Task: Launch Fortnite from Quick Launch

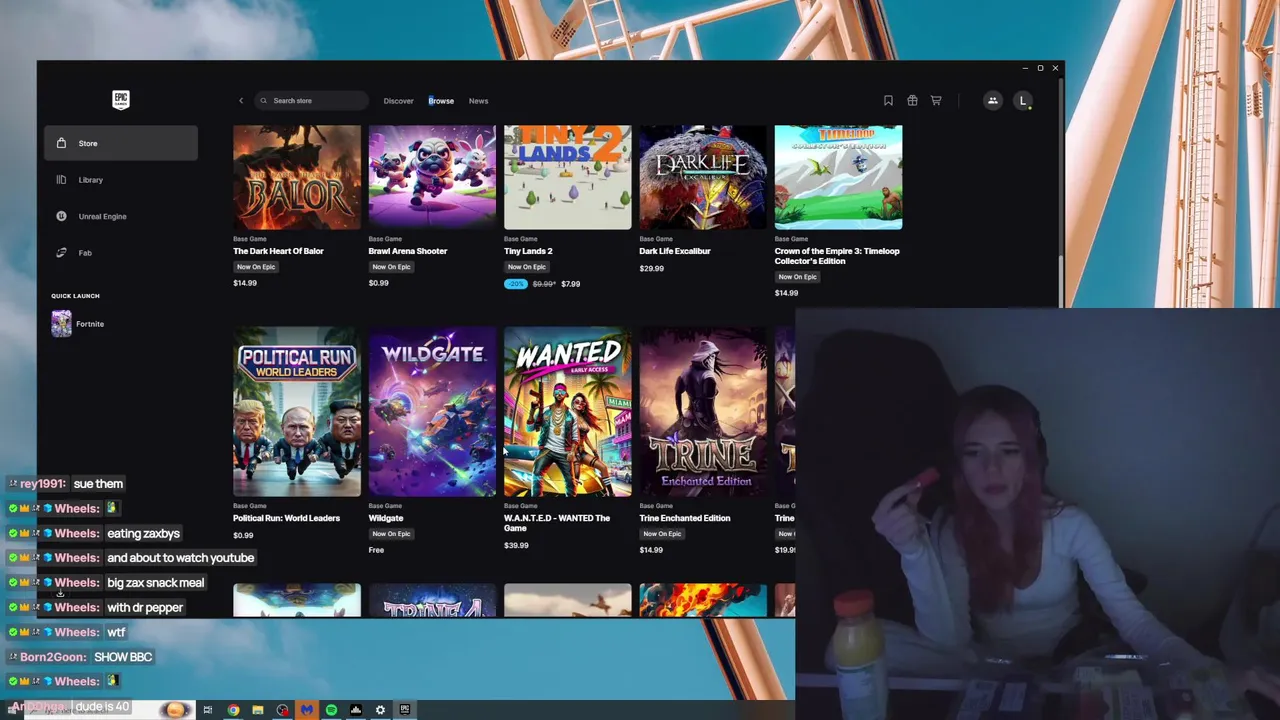Action: click(x=121, y=324)
